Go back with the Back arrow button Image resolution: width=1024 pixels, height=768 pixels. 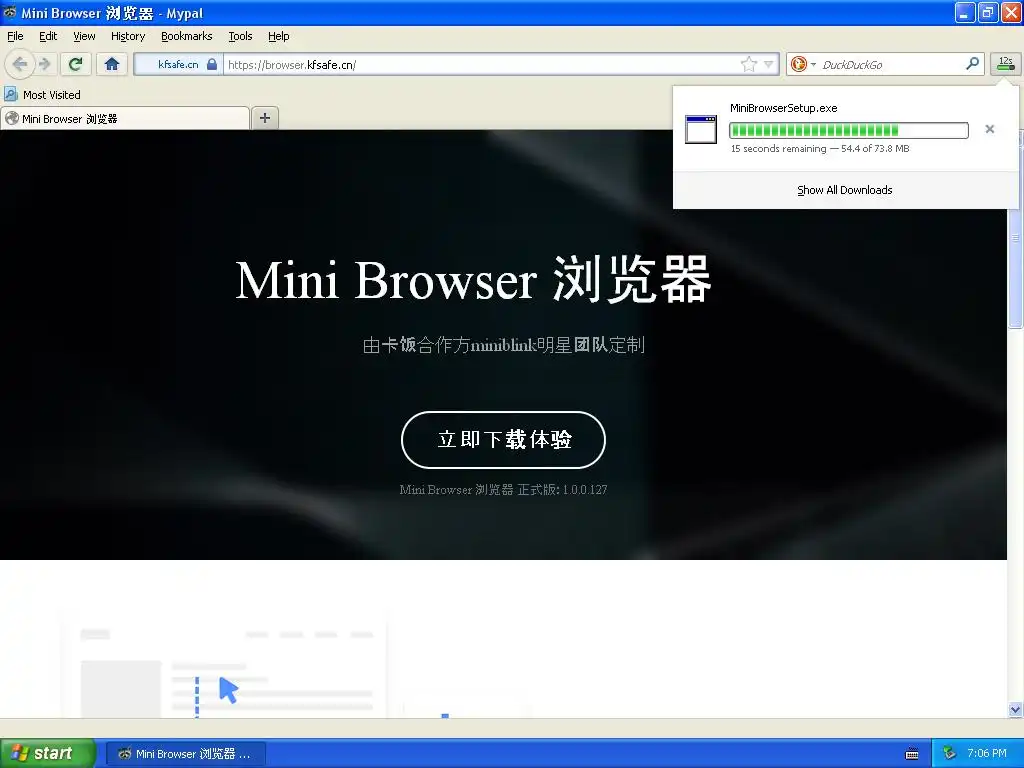[20, 64]
